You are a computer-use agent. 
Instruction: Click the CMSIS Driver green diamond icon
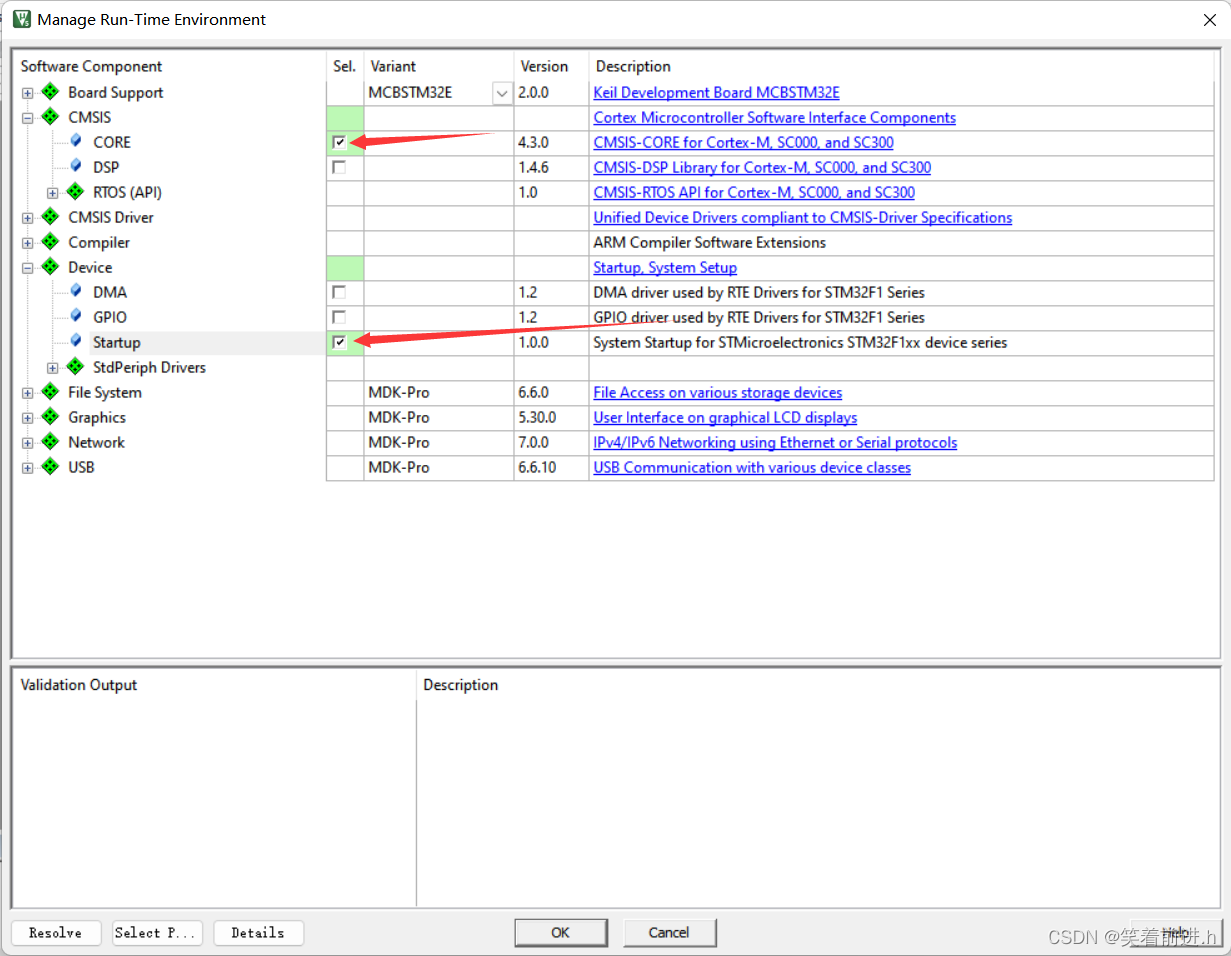[x=50, y=217]
